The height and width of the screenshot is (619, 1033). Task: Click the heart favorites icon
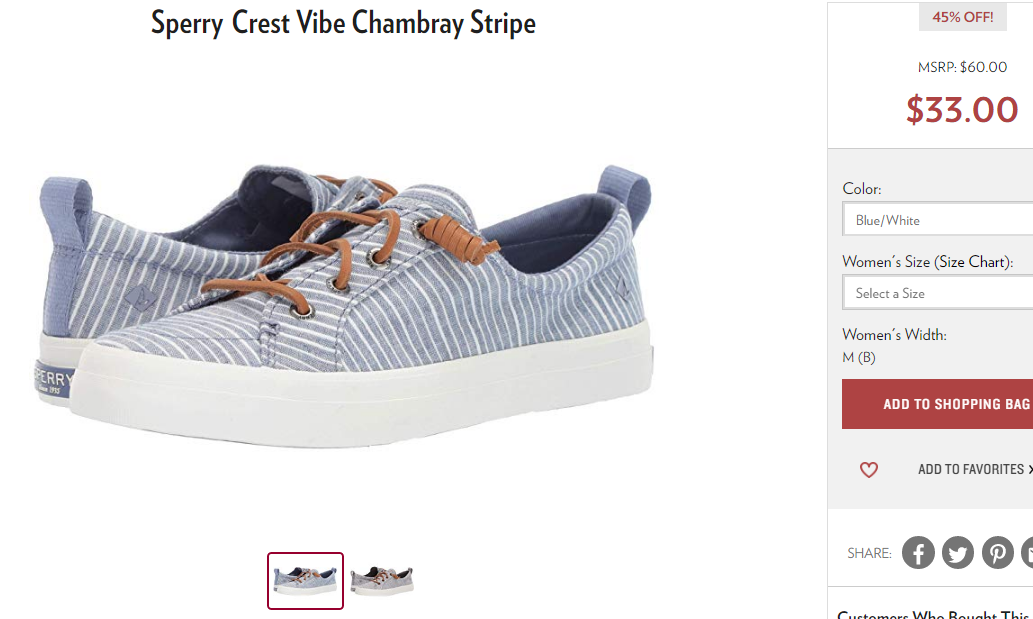pyautogui.click(x=869, y=470)
